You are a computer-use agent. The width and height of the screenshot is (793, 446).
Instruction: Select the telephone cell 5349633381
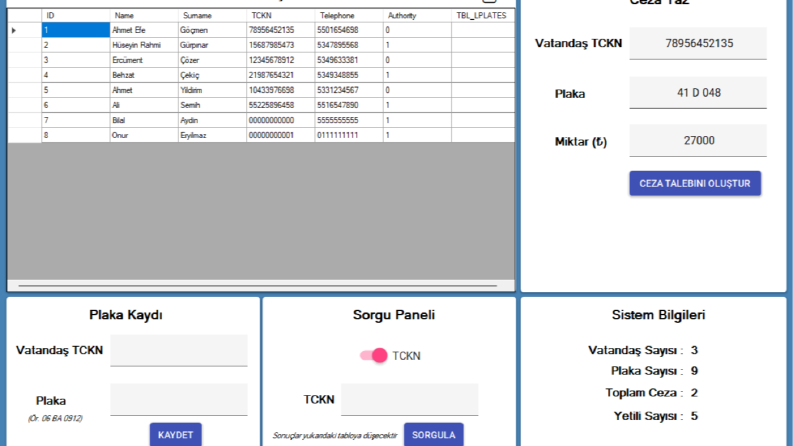click(348, 60)
